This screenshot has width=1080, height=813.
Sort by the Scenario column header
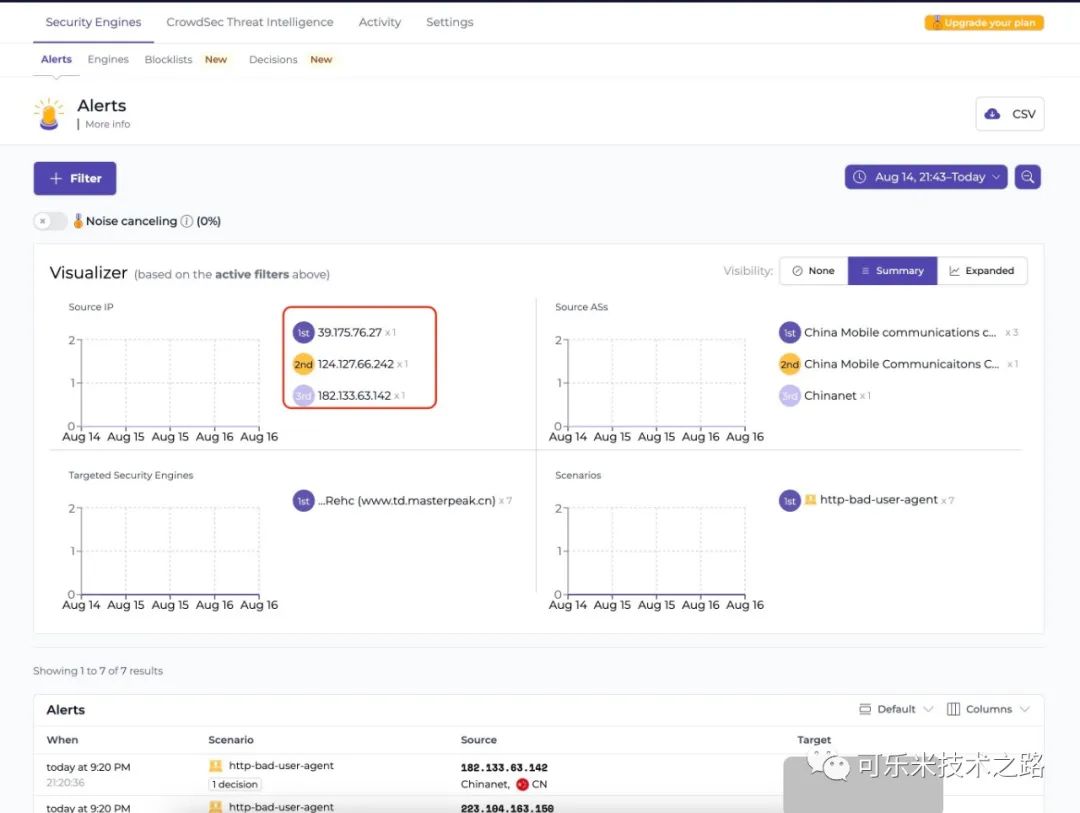(231, 739)
